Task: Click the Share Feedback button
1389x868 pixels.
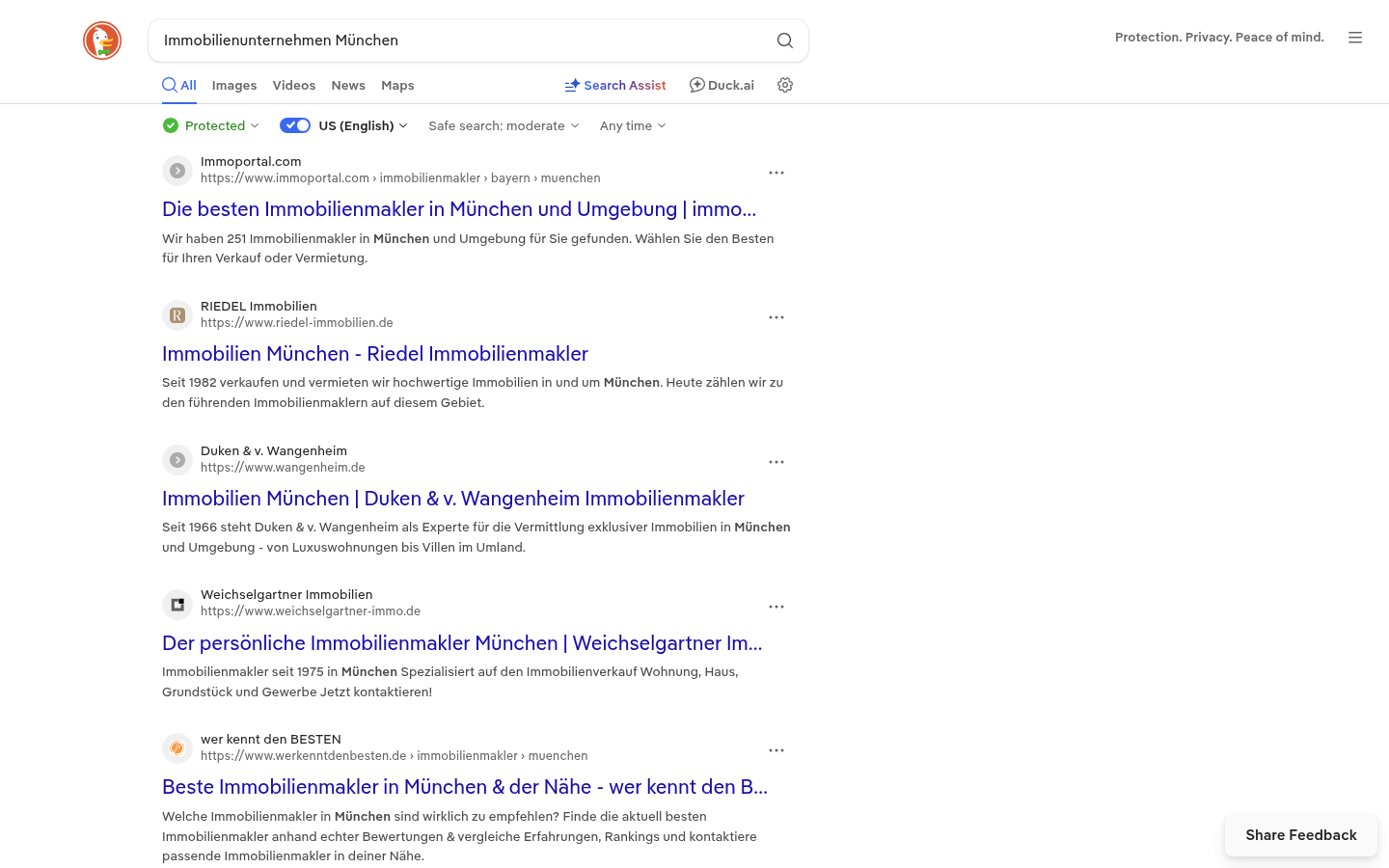Action: point(1301,835)
